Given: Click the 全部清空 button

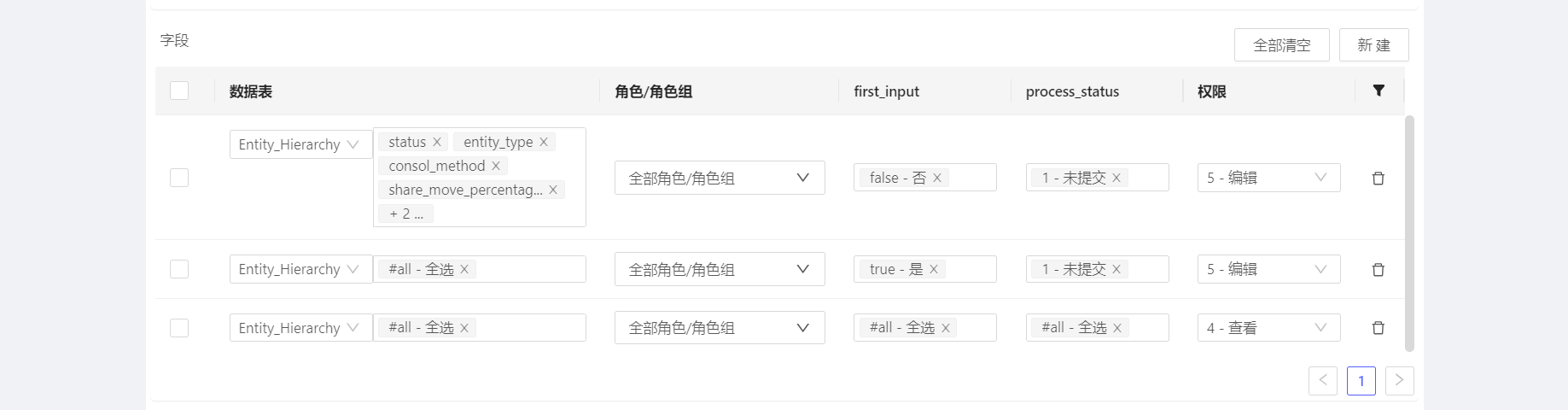Looking at the screenshot, I should point(1281,45).
